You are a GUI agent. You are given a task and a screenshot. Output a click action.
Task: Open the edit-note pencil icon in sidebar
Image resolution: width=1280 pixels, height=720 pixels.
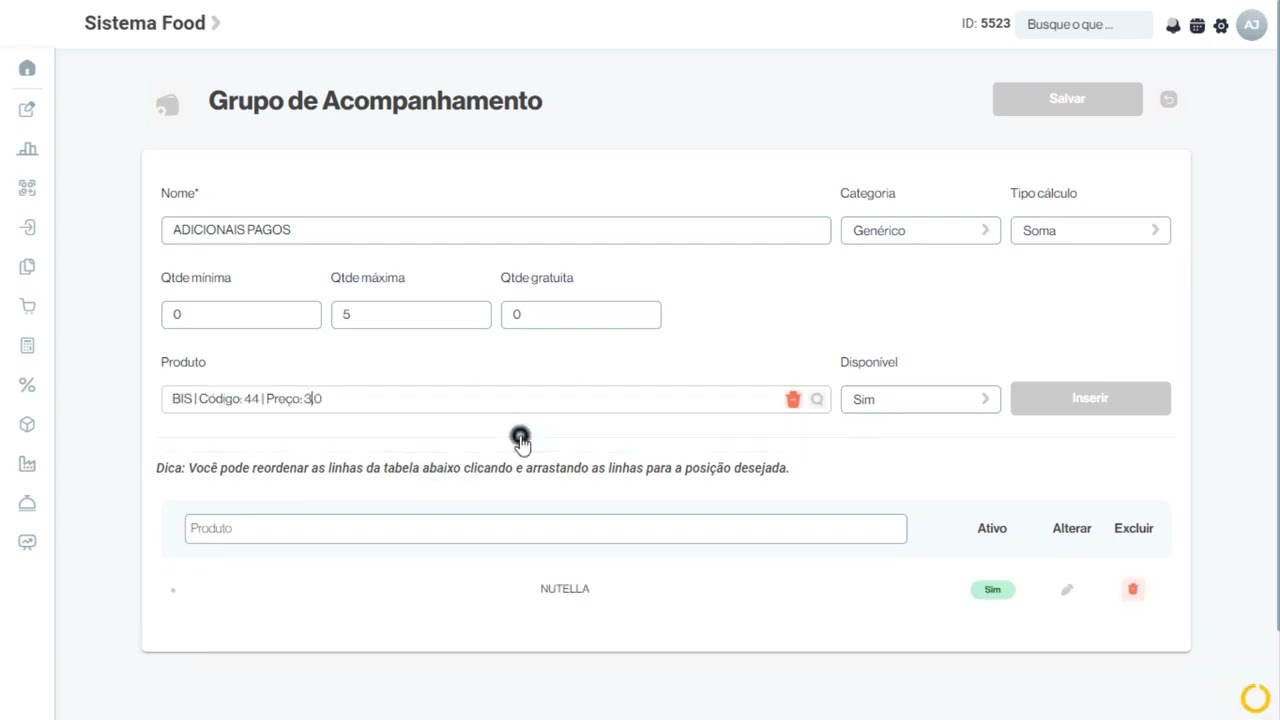tap(27, 109)
